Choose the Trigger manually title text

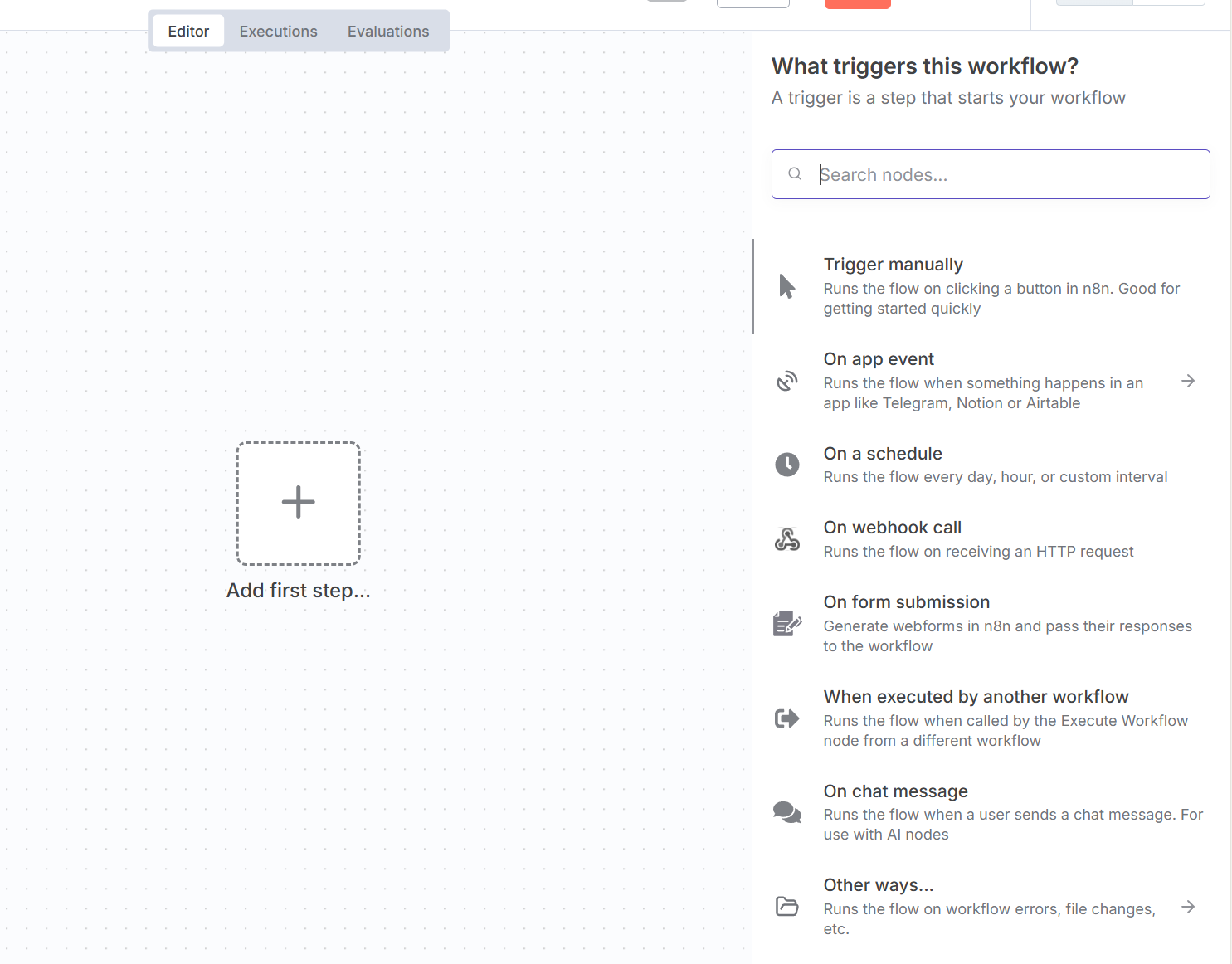[x=893, y=265]
